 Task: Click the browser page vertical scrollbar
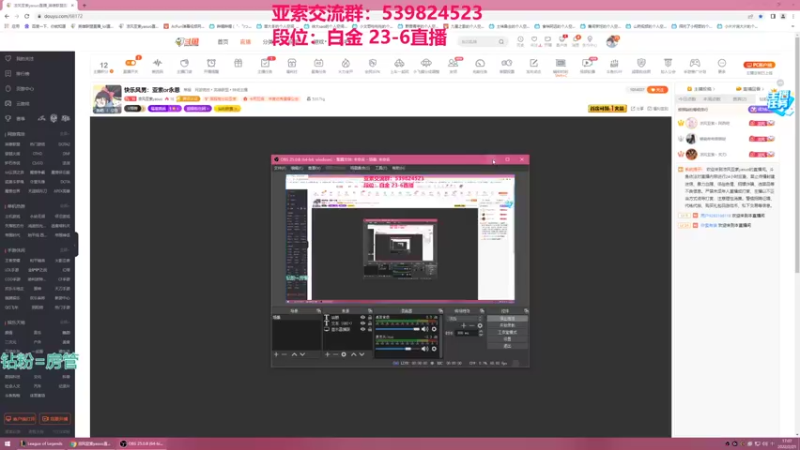pyautogui.click(x=797, y=153)
